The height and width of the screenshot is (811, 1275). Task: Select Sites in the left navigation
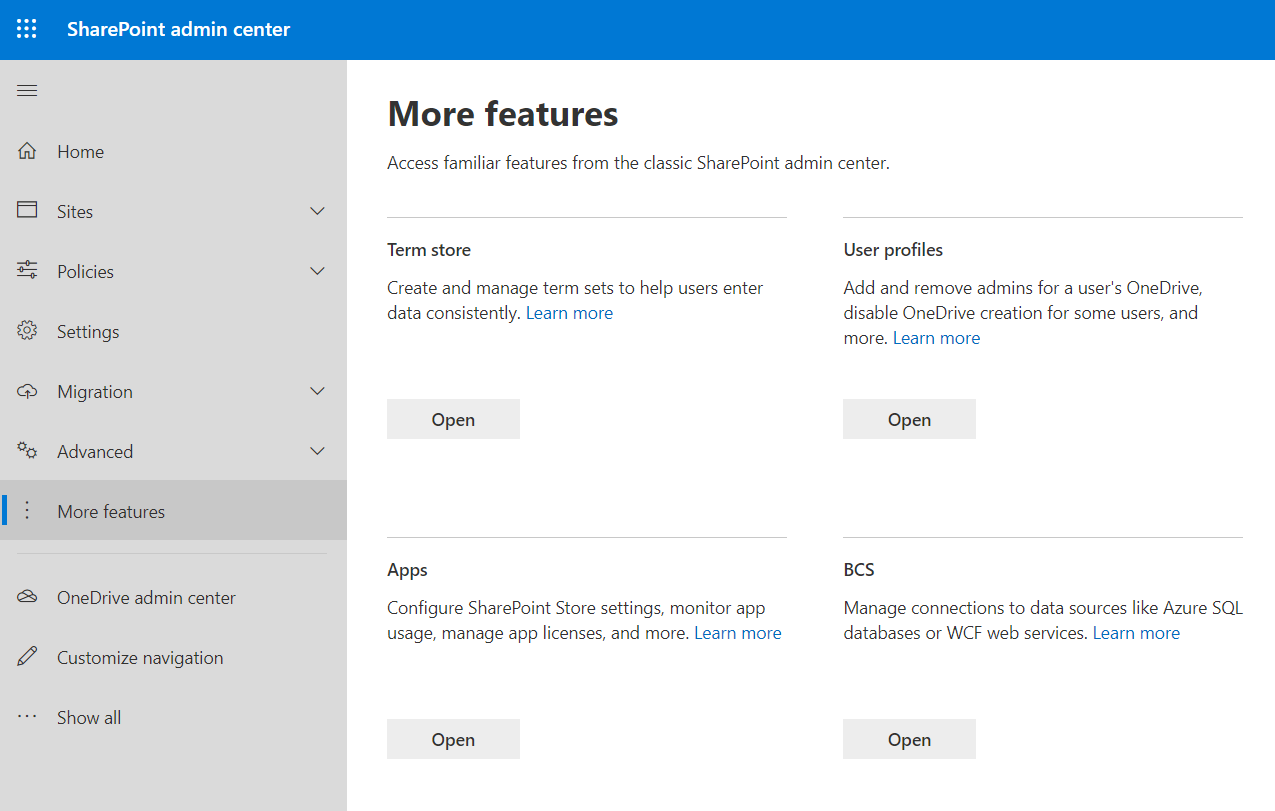pos(173,211)
